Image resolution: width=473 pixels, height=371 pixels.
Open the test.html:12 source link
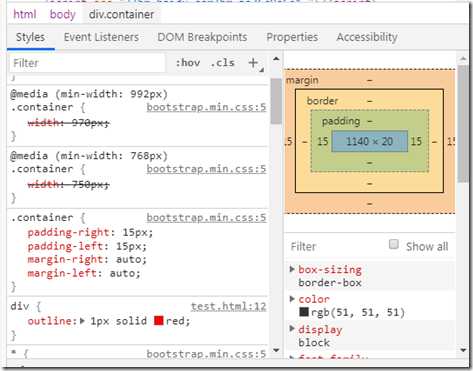pyautogui.click(x=229, y=306)
